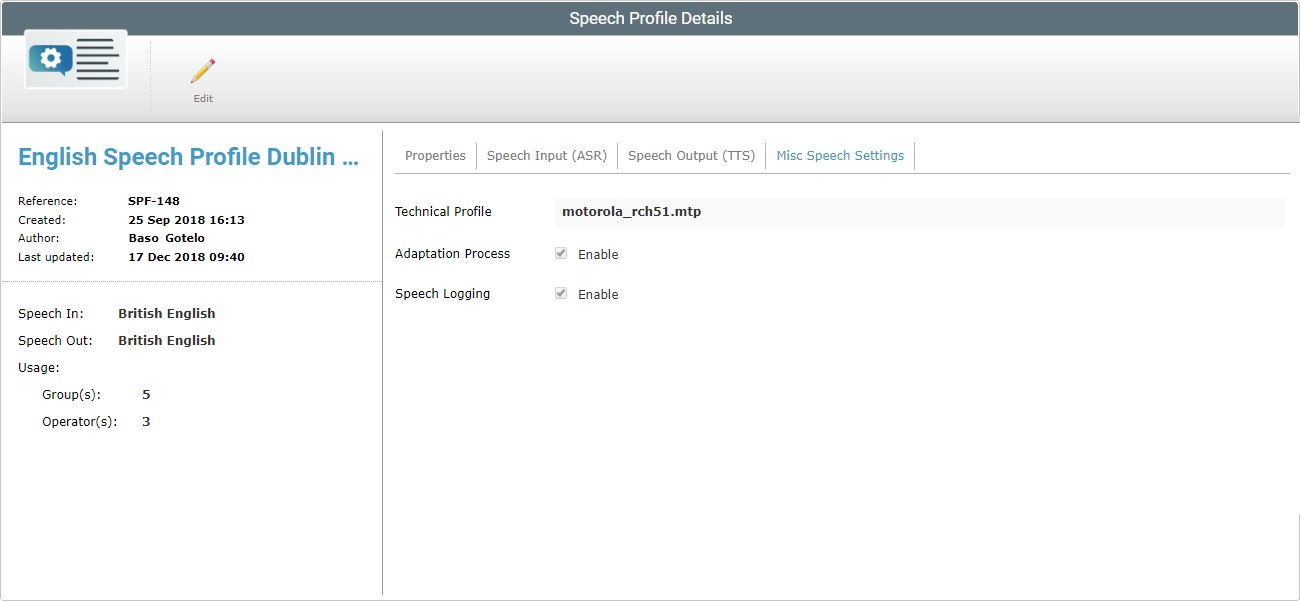This screenshot has height=601, width=1300.
Task: Click the Speech Out value British English
Action: click(166, 340)
